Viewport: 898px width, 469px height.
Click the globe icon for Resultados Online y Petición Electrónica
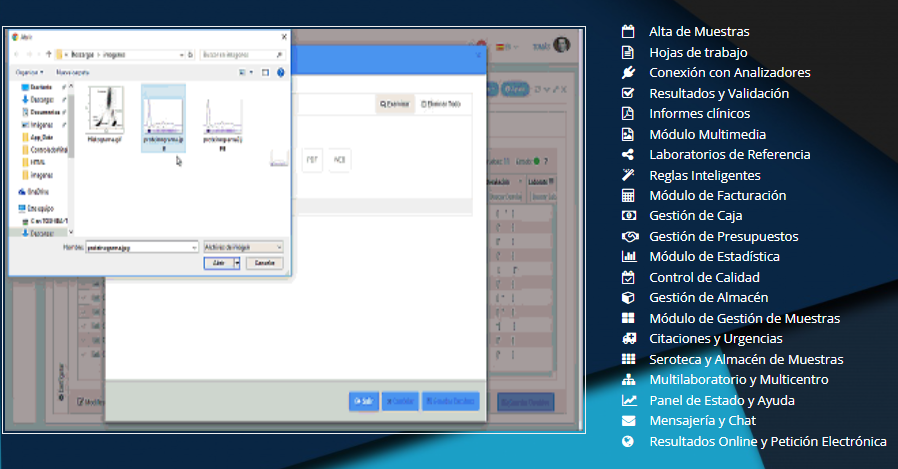[x=628, y=441]
